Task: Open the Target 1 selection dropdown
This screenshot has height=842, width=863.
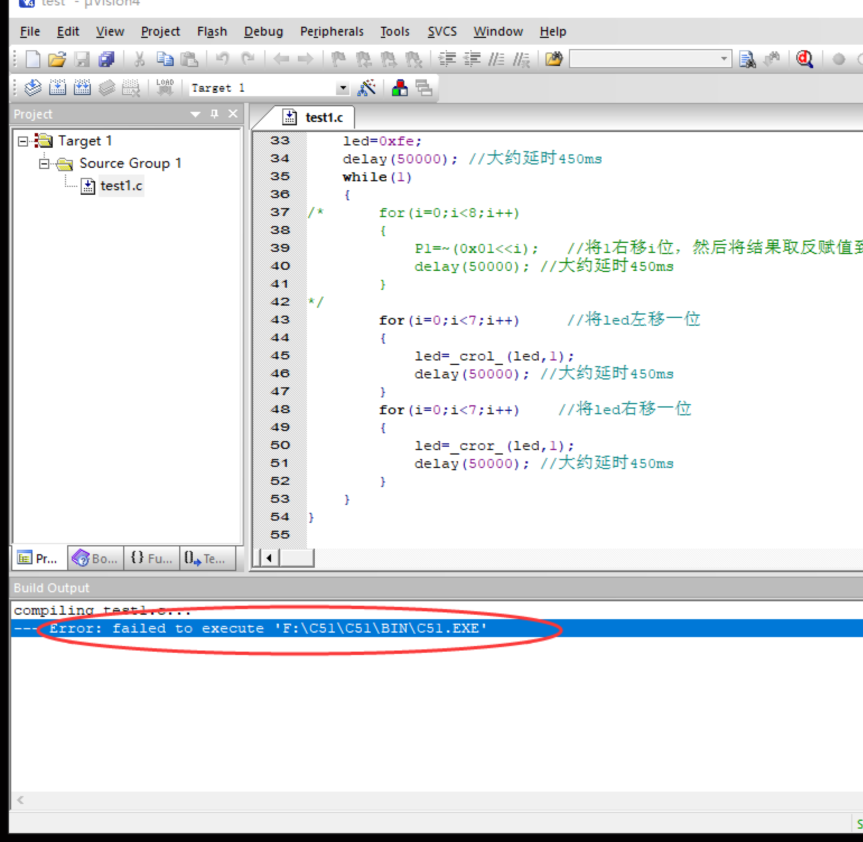Action: click(343, 88)
